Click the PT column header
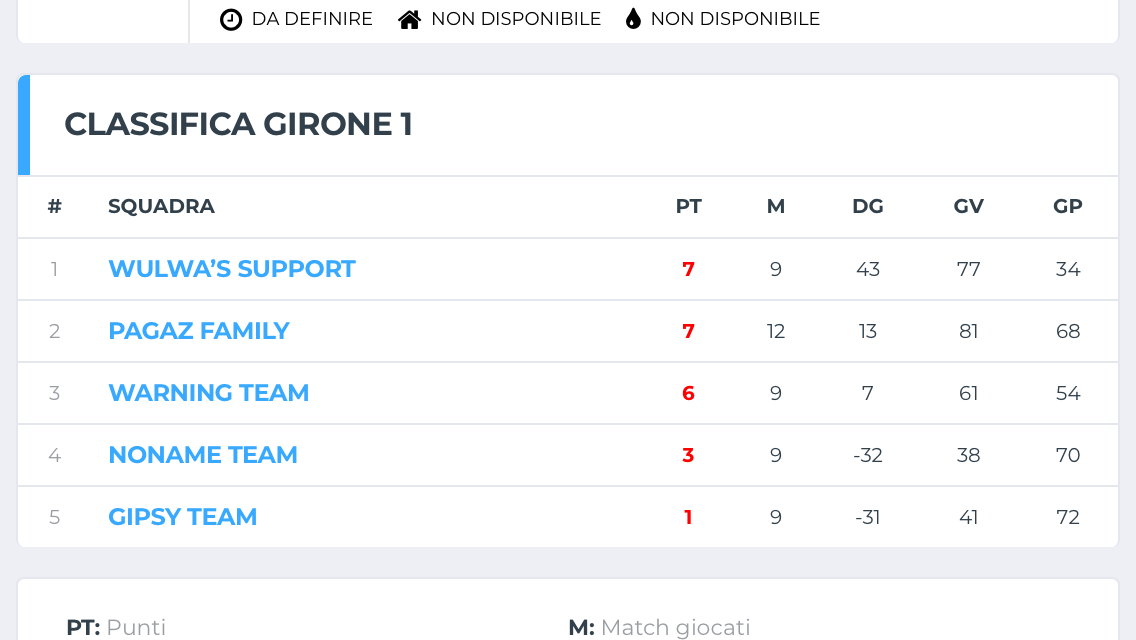The image size is (1136, 640). point(688,207)
